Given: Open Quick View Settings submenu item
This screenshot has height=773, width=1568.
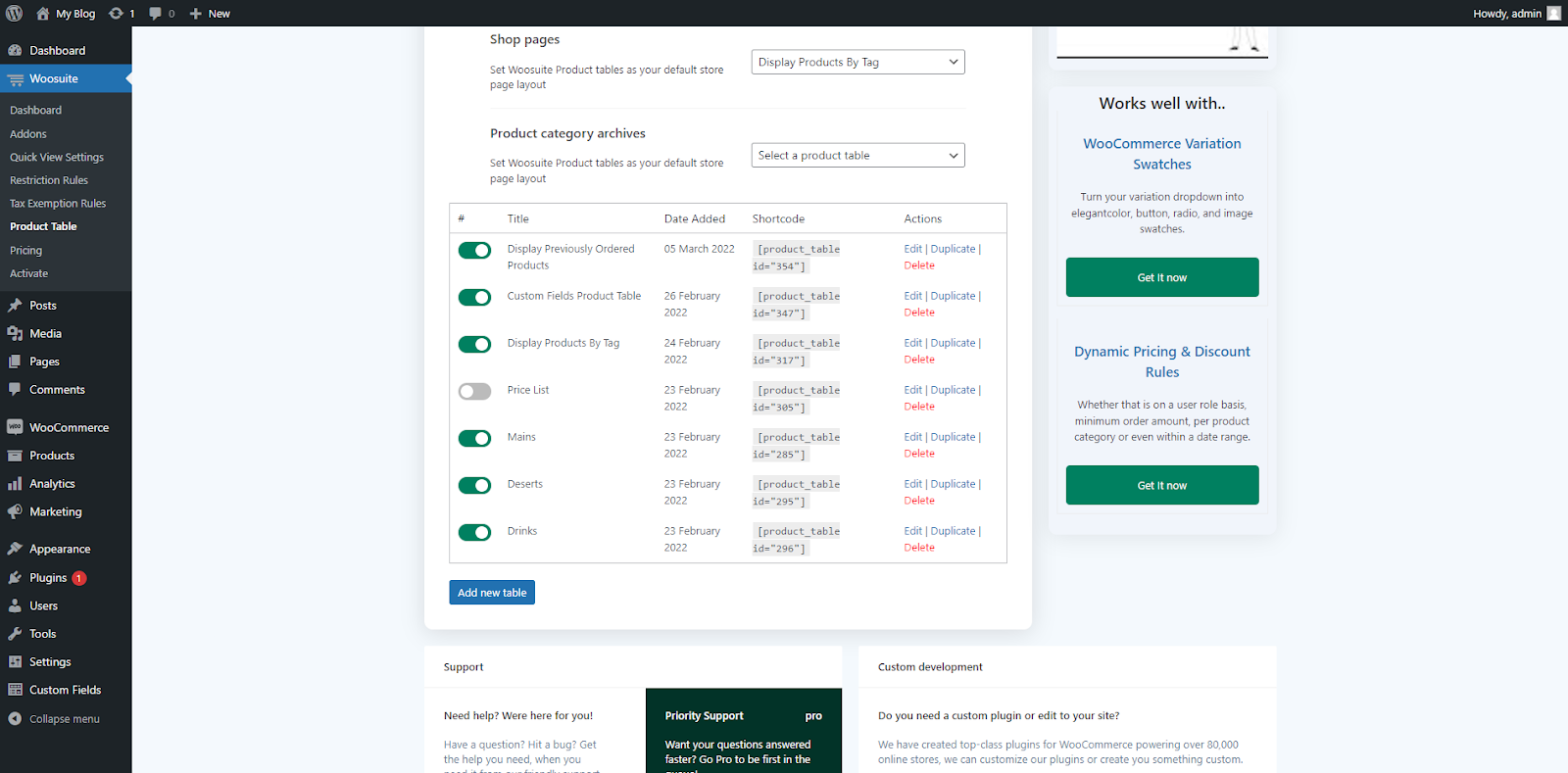Looking at the screenshot, I should (x=57, y=157).
